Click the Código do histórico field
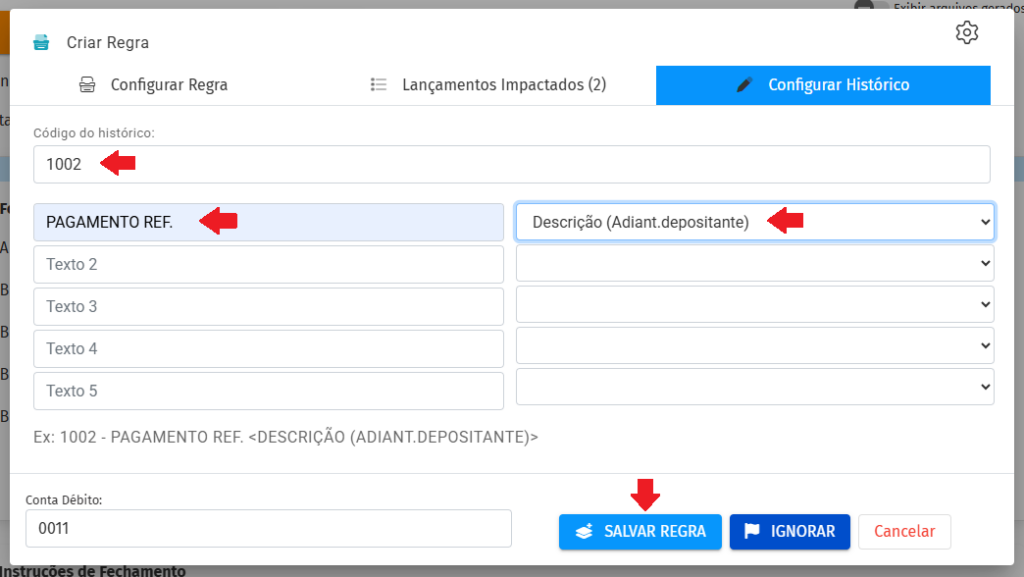Image resolution: width=1024 pixels, height=577 pixels. [x=511, y=164]
